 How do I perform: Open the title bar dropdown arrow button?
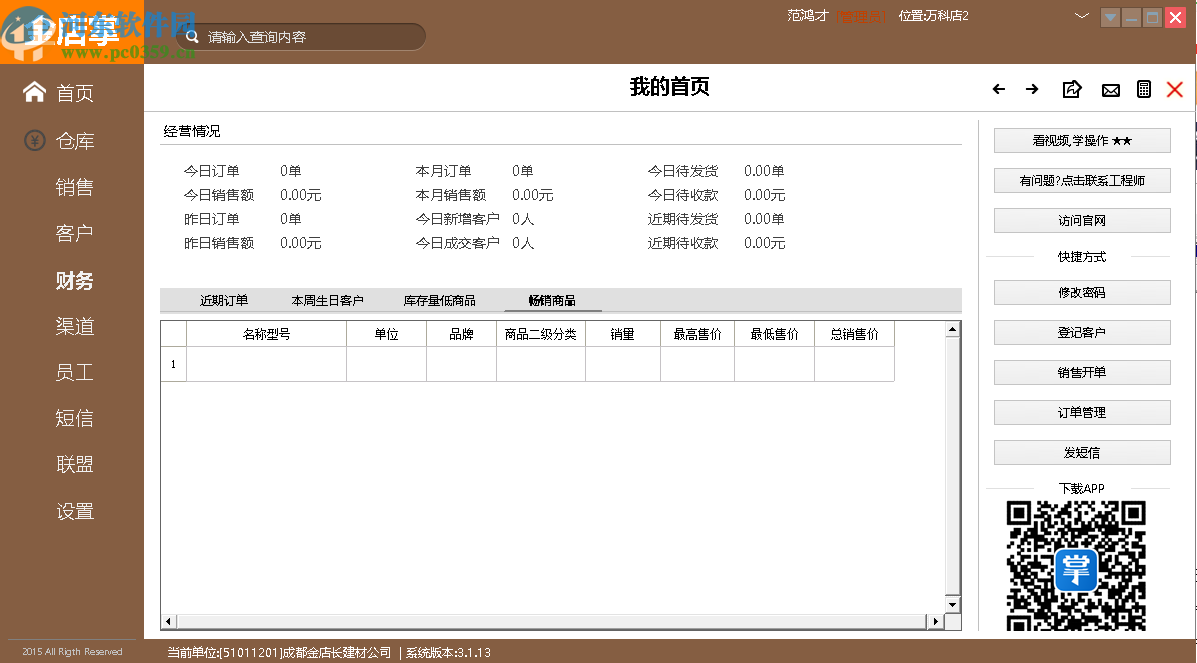click(x=1110, y=17)
